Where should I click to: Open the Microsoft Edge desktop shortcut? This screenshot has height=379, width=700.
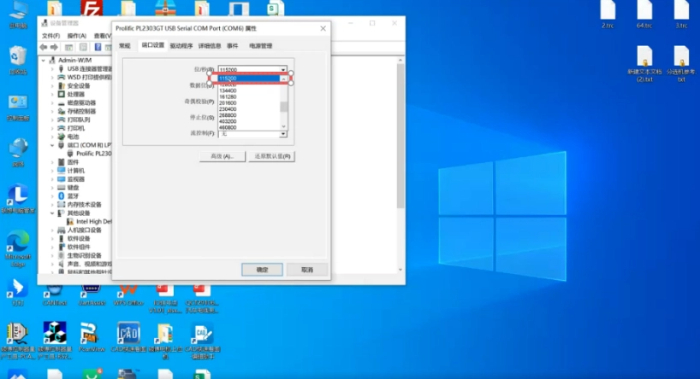pyautogui.click(x=18, y=249)
